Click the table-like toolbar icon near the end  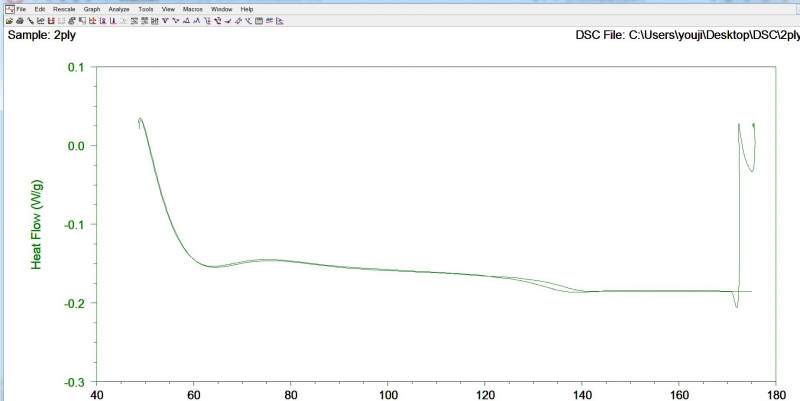point(259,21)
